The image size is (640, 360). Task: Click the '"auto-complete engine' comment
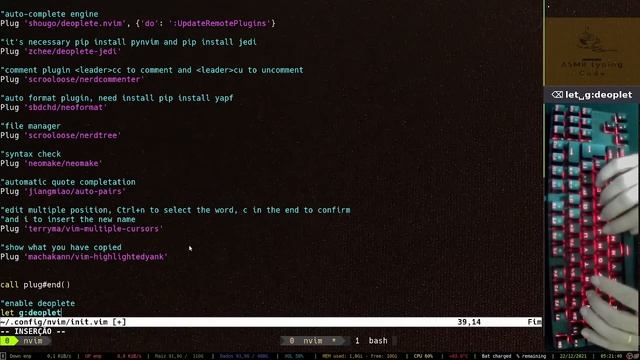(x=49, y=14)
